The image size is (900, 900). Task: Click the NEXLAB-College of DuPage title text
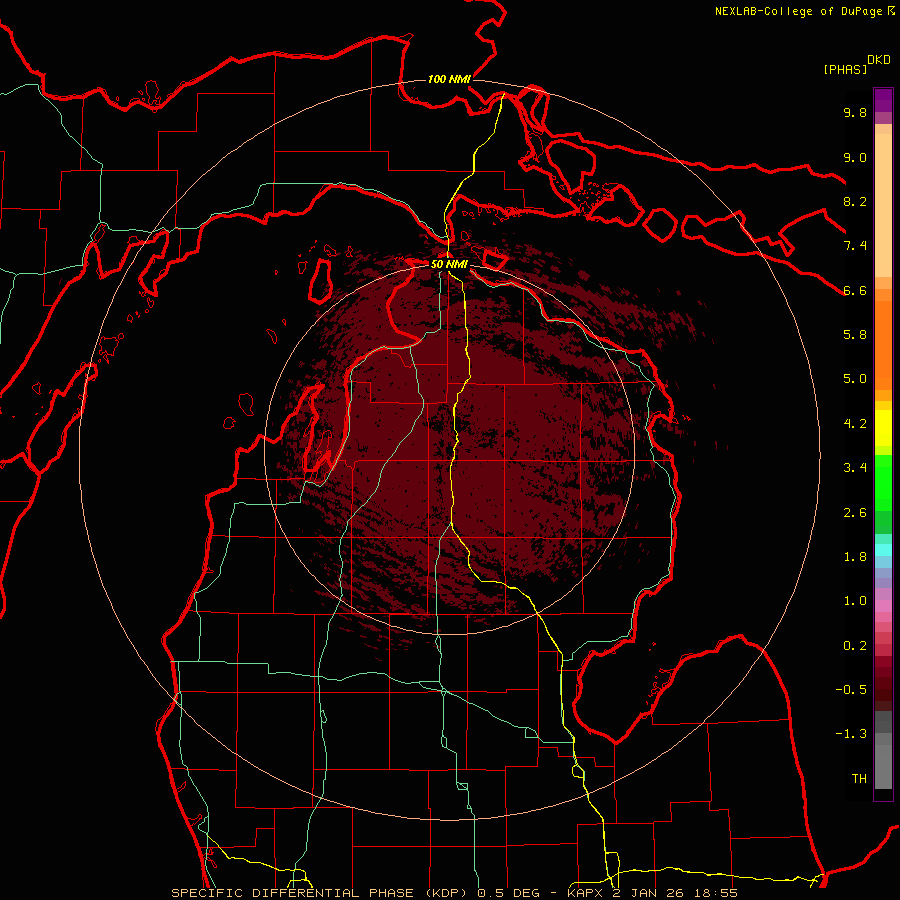pyautogui.click(x=798, y=11)
